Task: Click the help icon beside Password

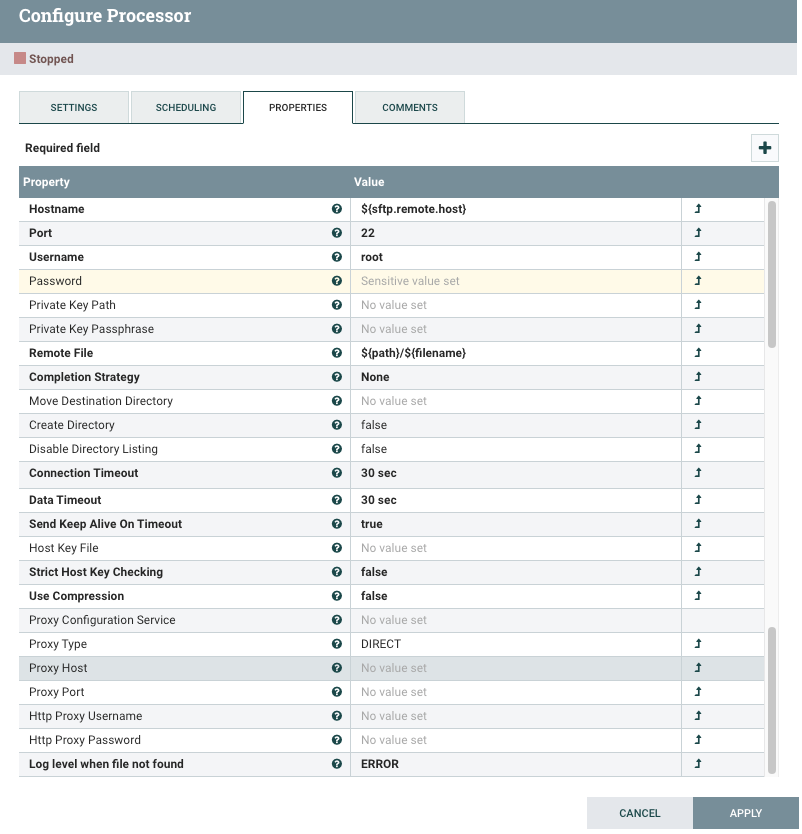Action: (337, 281)
